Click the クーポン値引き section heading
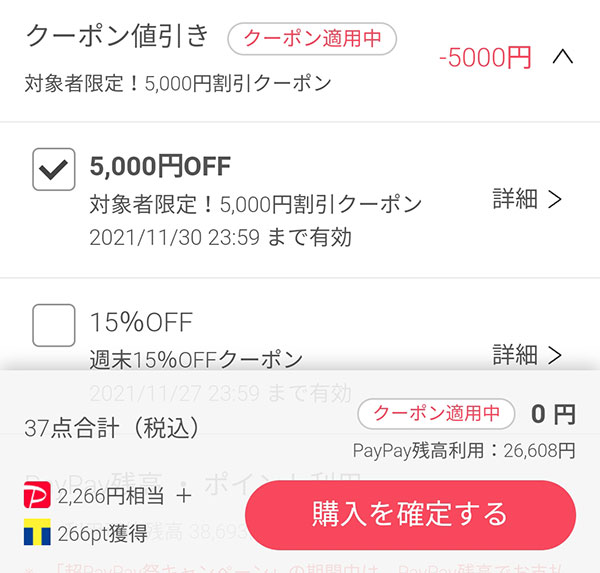 click(x=117, y=36)
